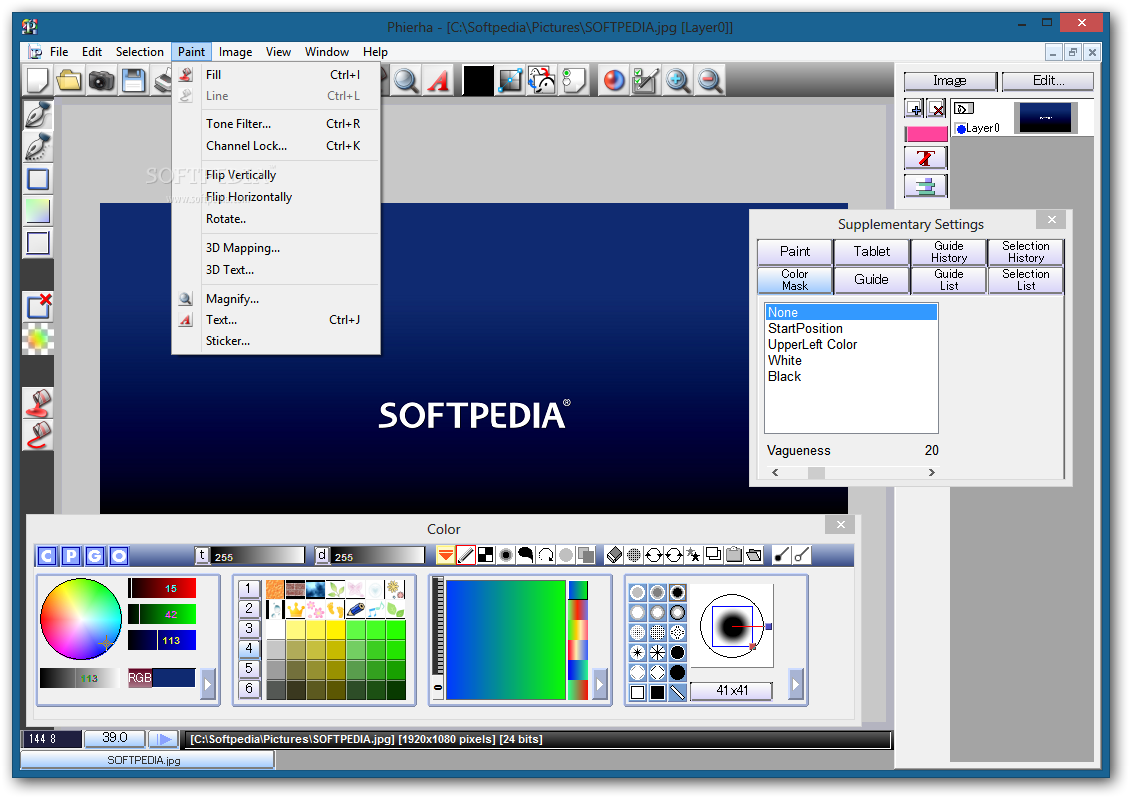Click the red letter A text icon
Image resolution: width=1130 pixels, height=798 pixels.
pos(438,80)
